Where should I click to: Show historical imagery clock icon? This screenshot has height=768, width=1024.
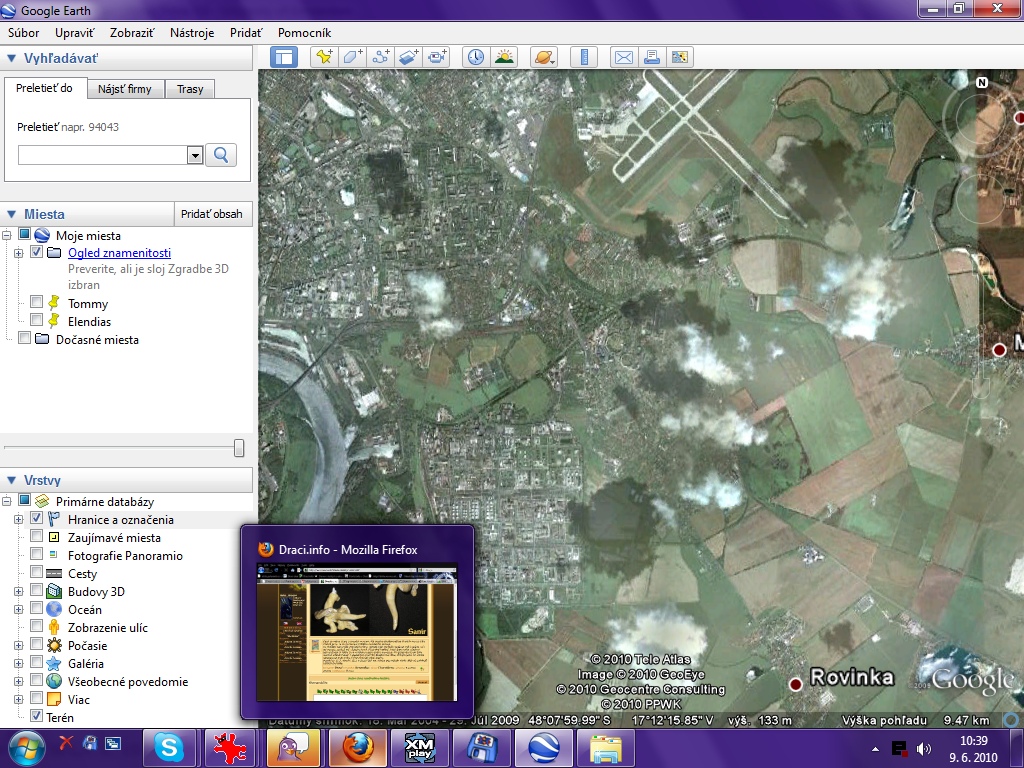point(476,57)
